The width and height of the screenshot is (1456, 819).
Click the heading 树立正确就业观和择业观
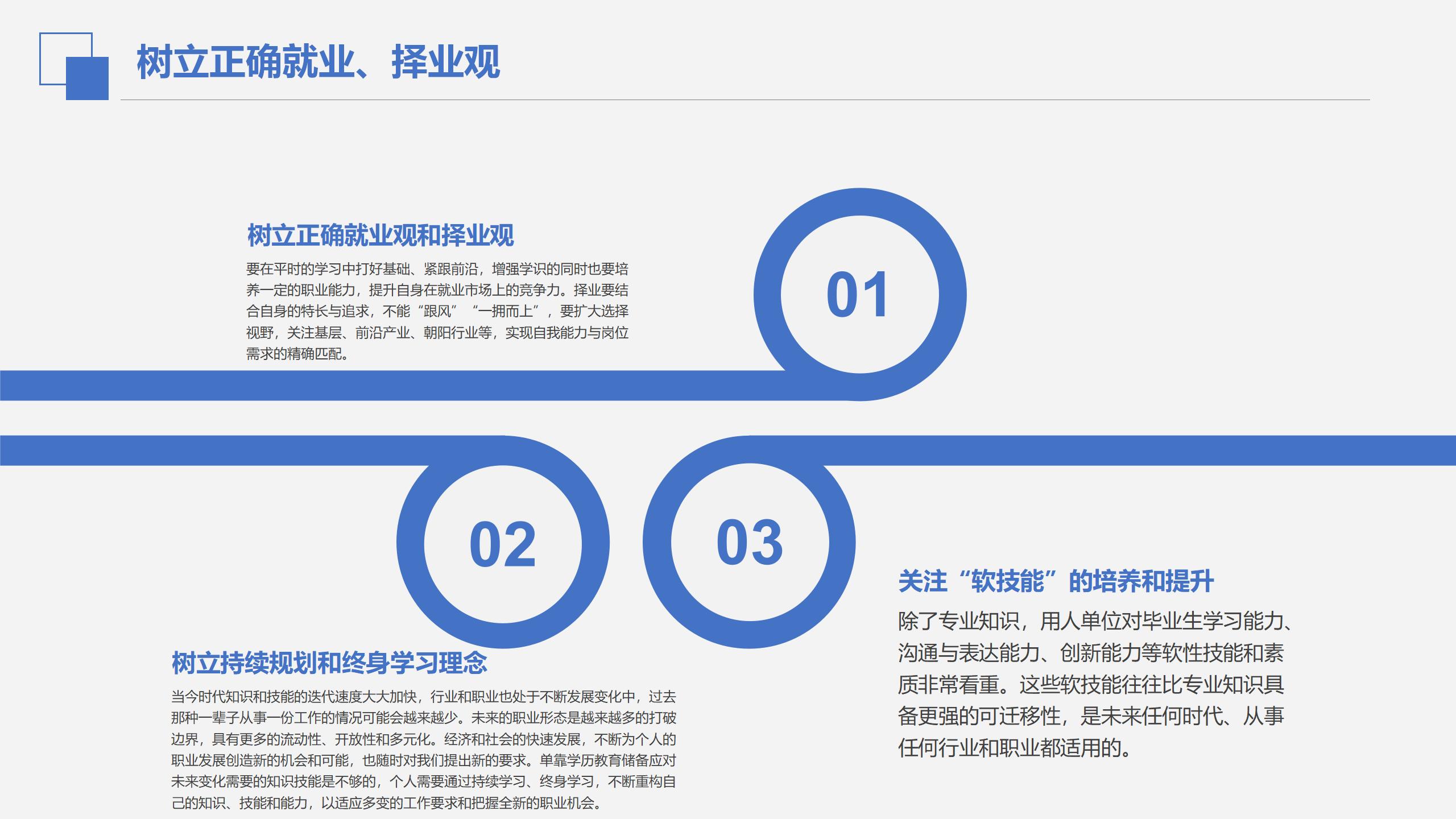tap(380, 235)
